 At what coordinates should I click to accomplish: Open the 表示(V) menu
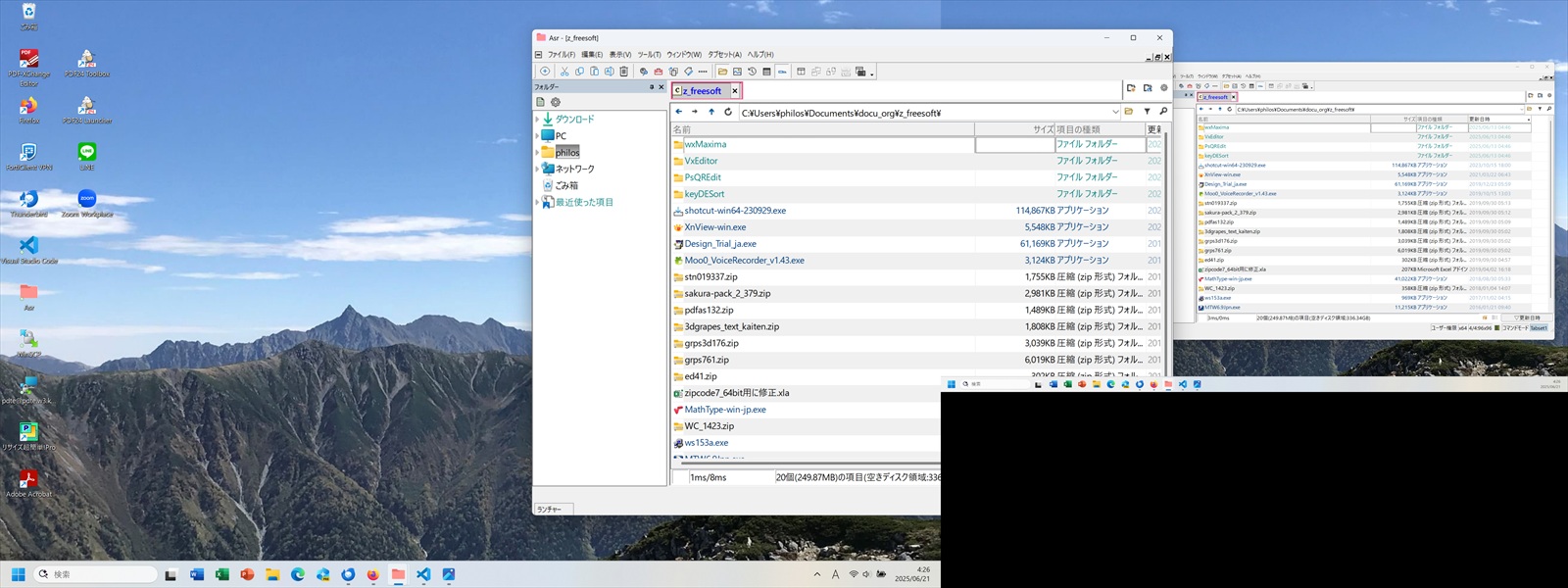620,54
